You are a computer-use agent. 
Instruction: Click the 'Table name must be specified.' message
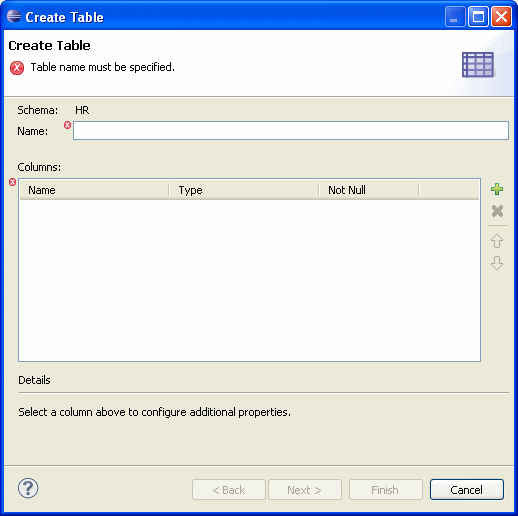pos(103,67)
